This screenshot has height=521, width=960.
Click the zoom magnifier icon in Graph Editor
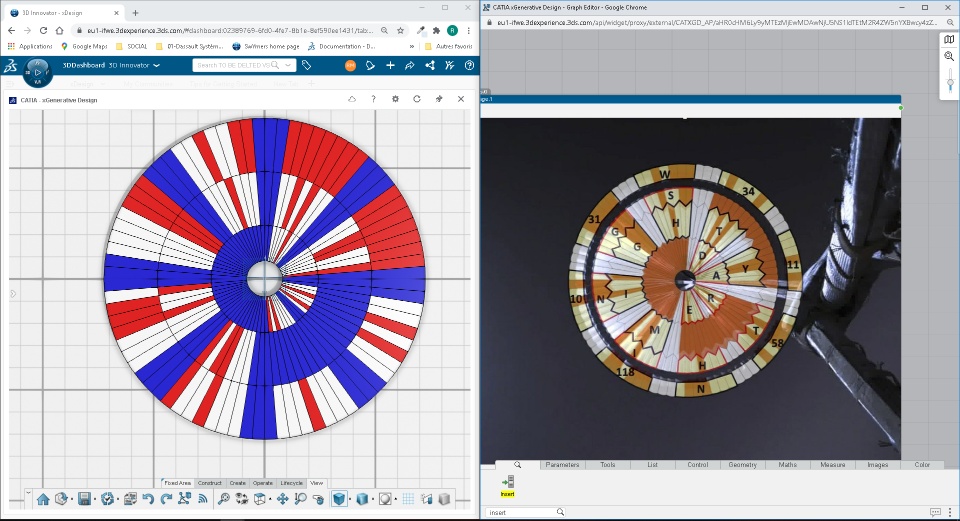point(949,56)
